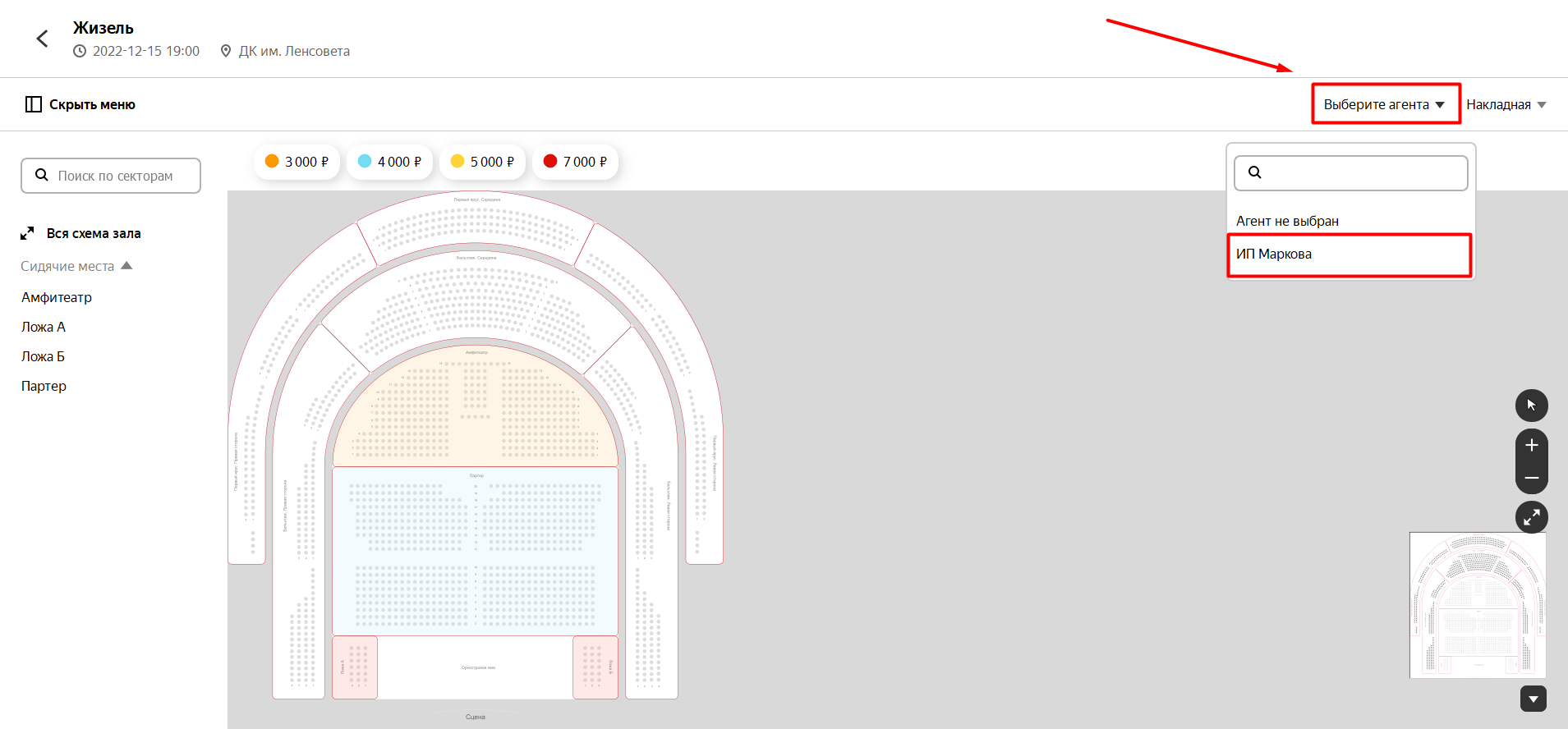Image resolution: width=1568 pixels, height=729 pixels.
Task: Open the Партер sector
Action: [44, 386]
